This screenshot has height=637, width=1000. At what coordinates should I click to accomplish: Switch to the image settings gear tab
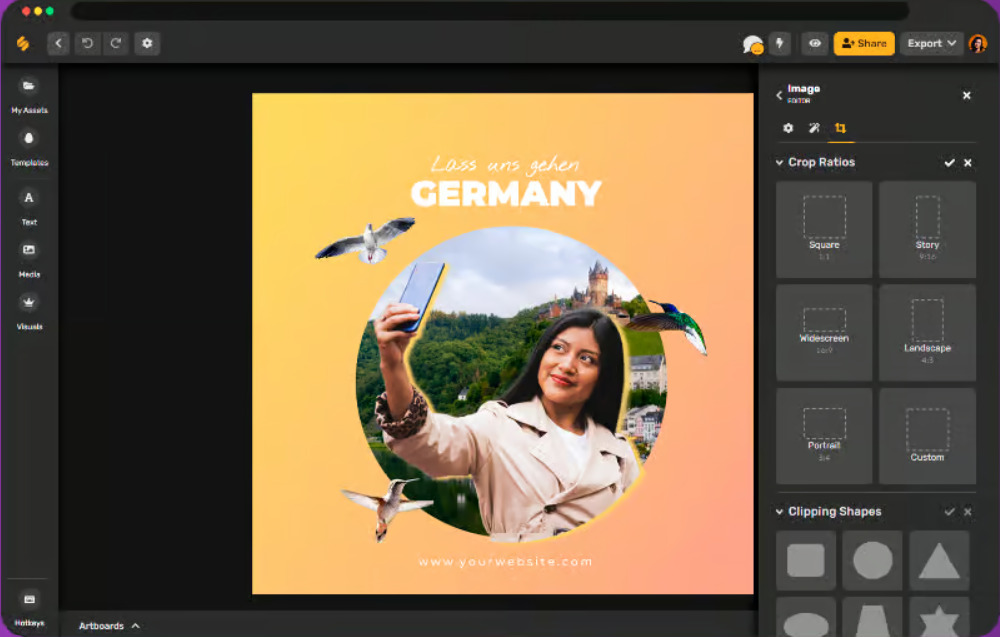788,128
